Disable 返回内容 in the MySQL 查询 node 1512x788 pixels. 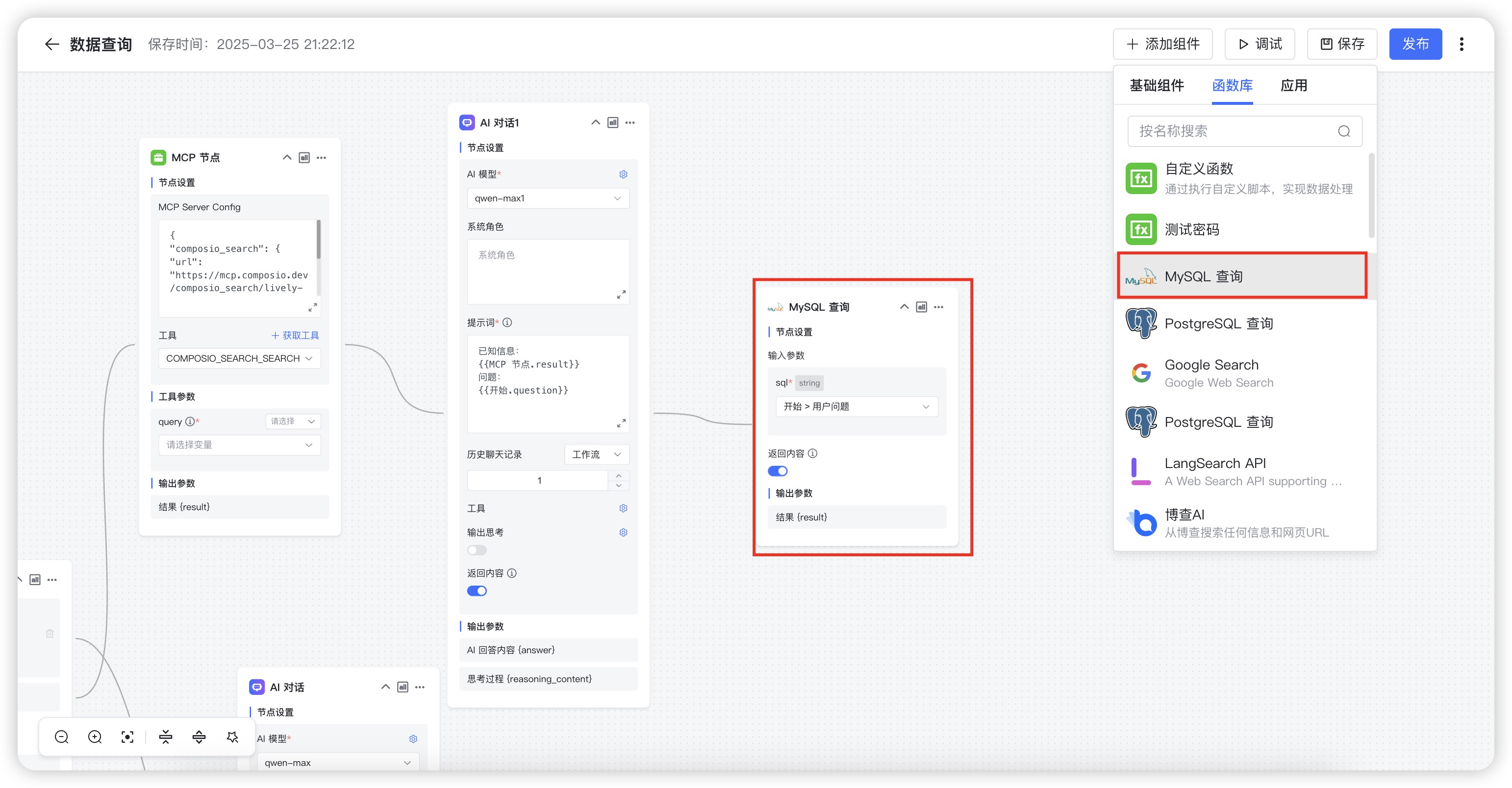[777, 471]
